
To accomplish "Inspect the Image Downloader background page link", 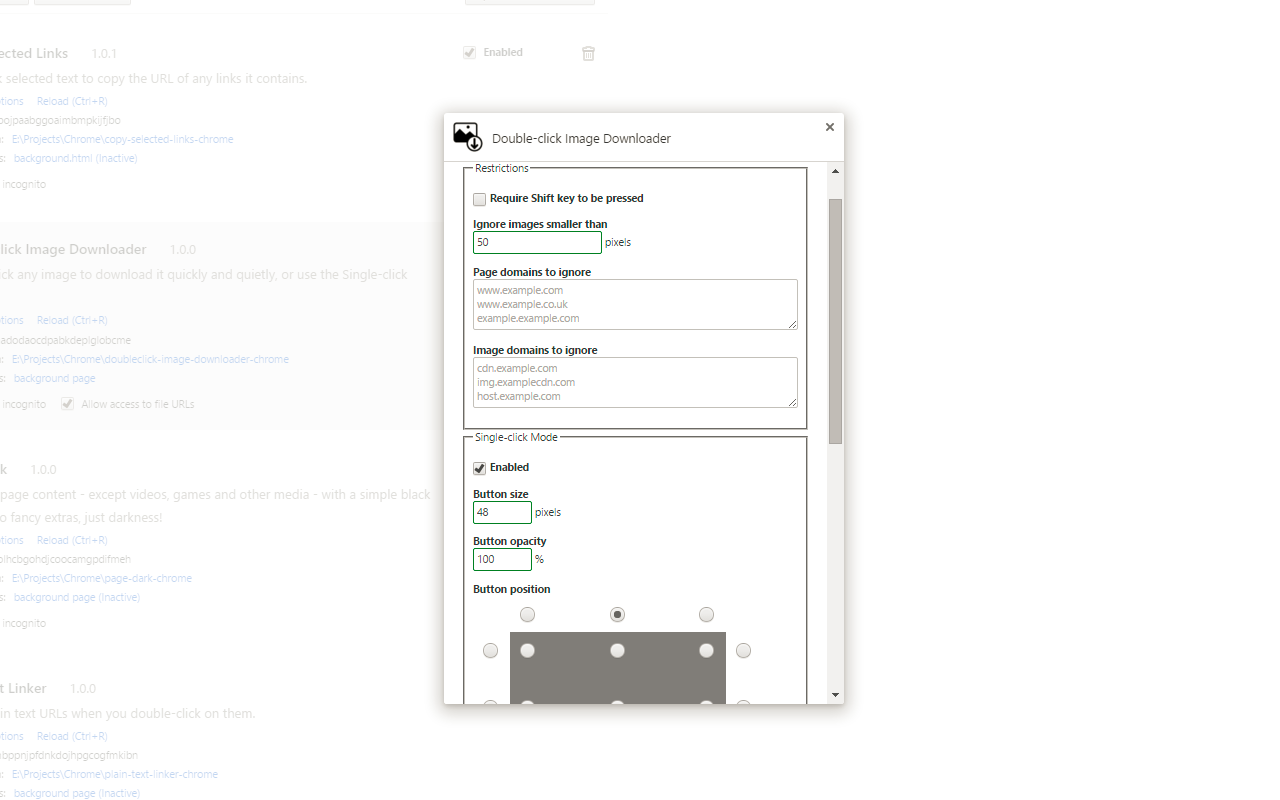I will click(54, 378).
